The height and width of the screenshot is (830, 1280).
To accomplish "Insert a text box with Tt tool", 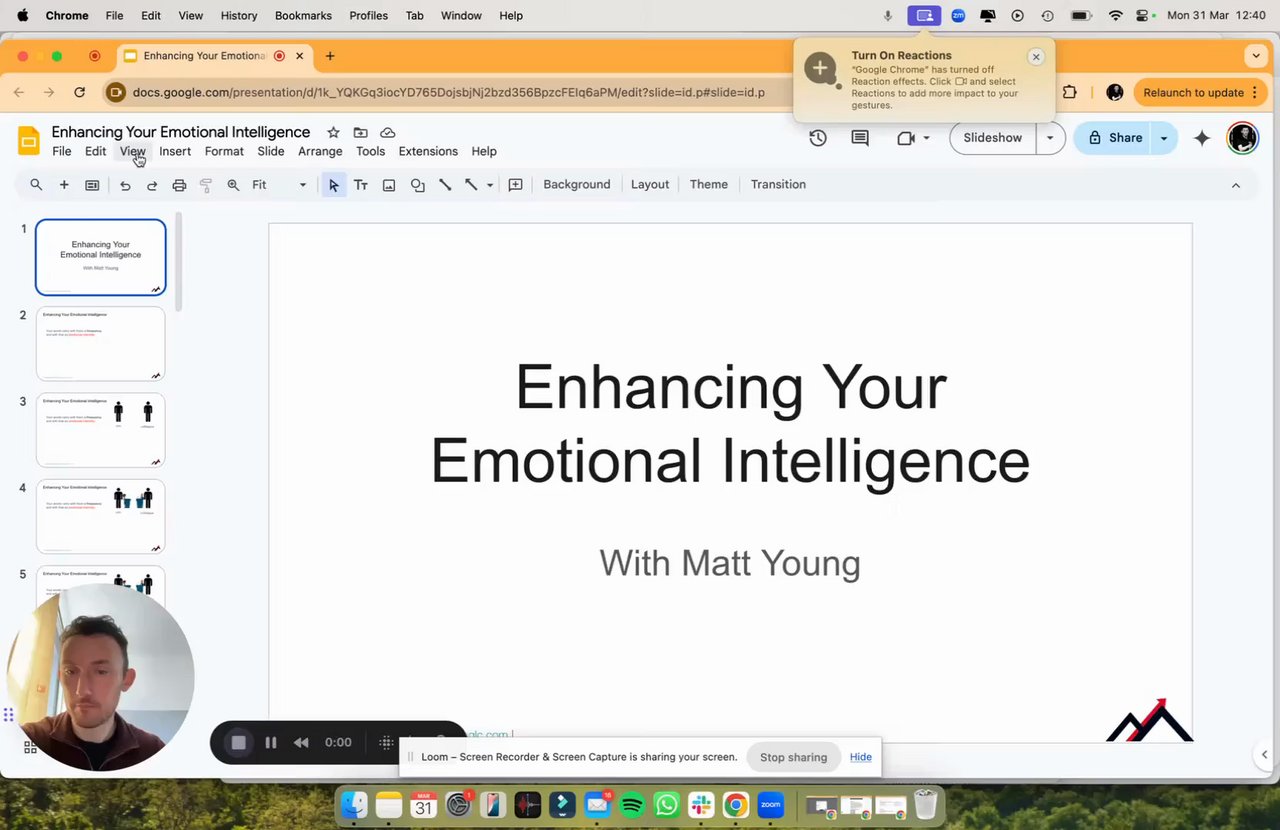I will point(361,185).
